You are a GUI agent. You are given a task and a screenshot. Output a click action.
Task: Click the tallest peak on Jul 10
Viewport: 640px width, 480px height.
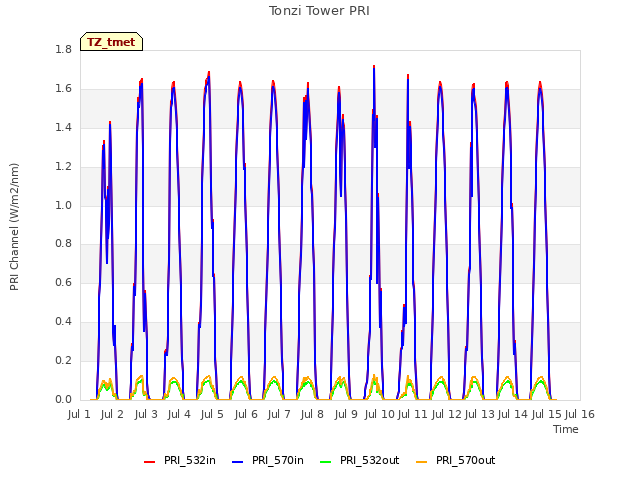374,67
